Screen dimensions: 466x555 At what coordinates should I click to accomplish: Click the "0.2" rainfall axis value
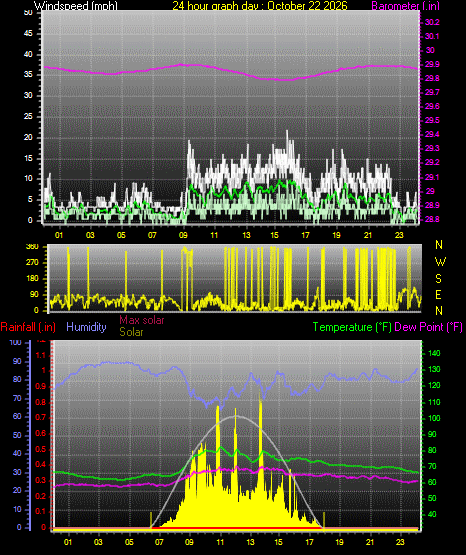pyautogui.click(x=41, y=496)
